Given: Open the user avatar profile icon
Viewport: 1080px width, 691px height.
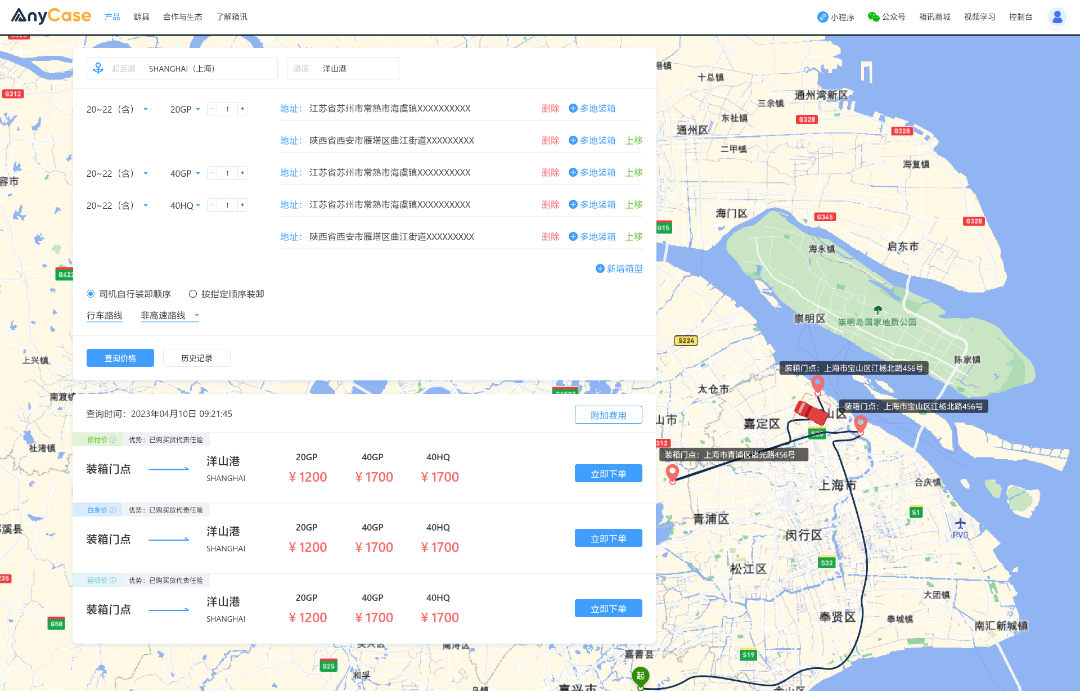Looking at the screenshot, I should (1057, 17).
